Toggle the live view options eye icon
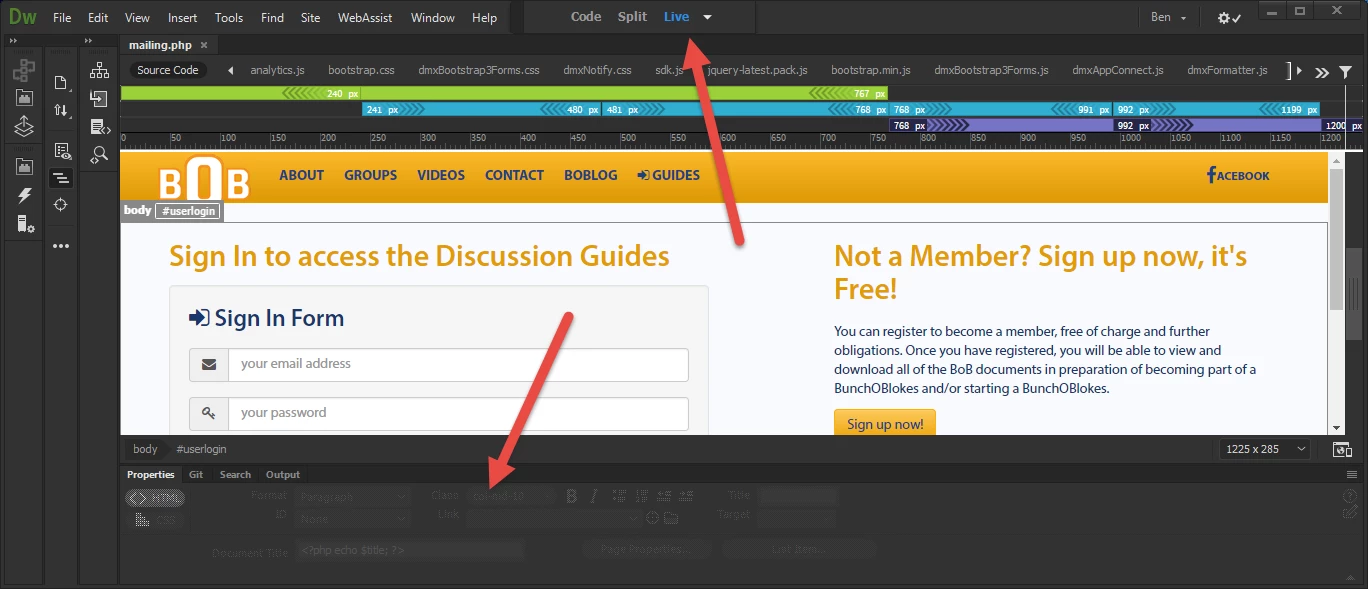1368x589 pixels. [x=61, y=151]
